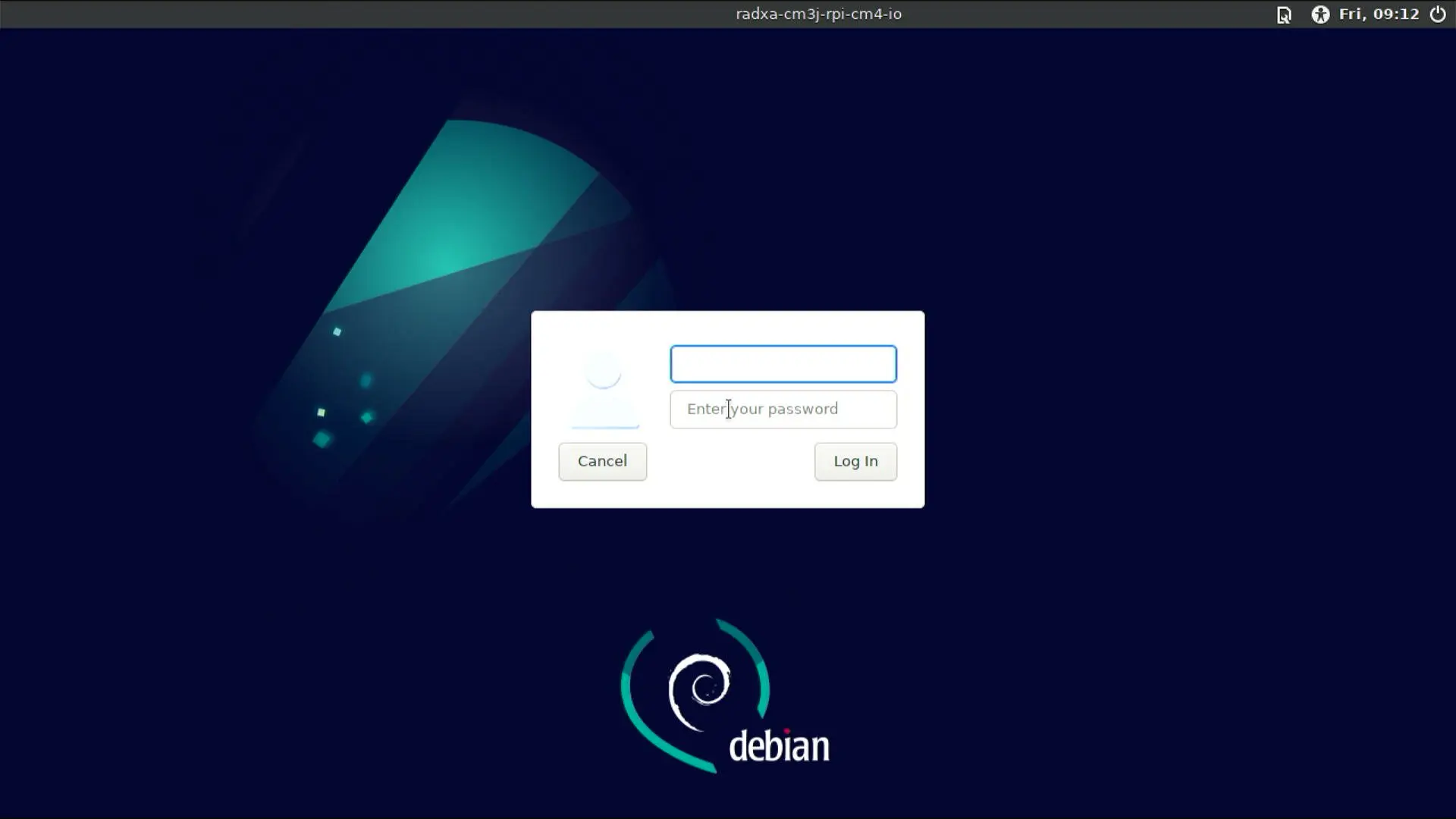
Task: Click the 'Enter your password' placeholder text
Action: coord(762,409)
